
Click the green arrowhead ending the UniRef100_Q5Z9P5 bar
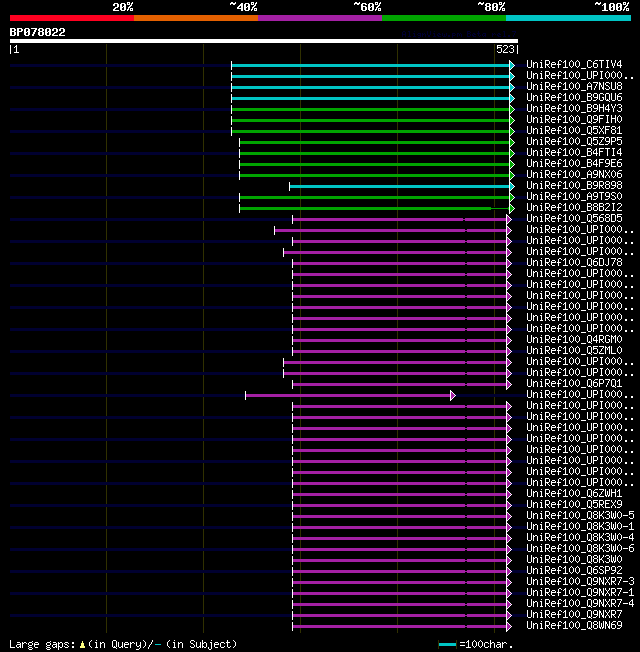coord(512,143)
